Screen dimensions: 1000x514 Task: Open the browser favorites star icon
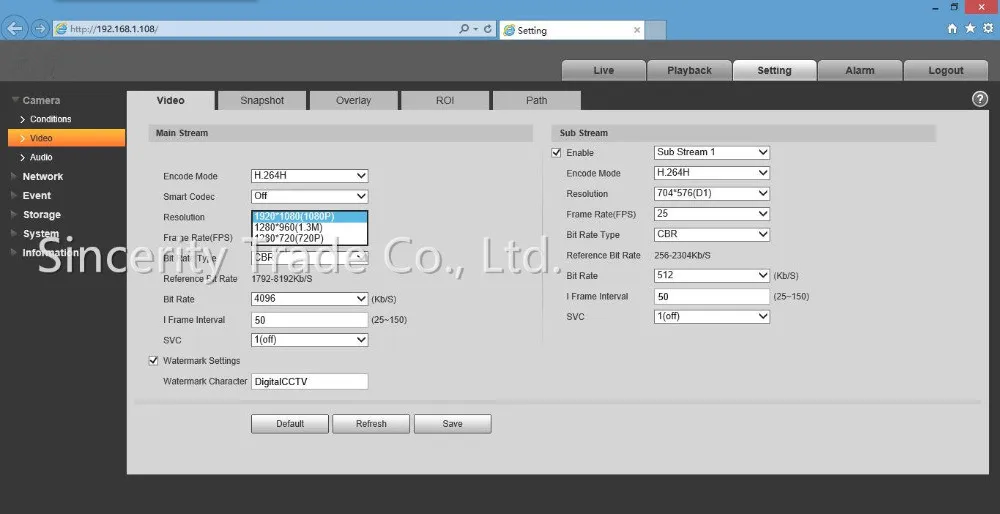(x=970, y=29)
